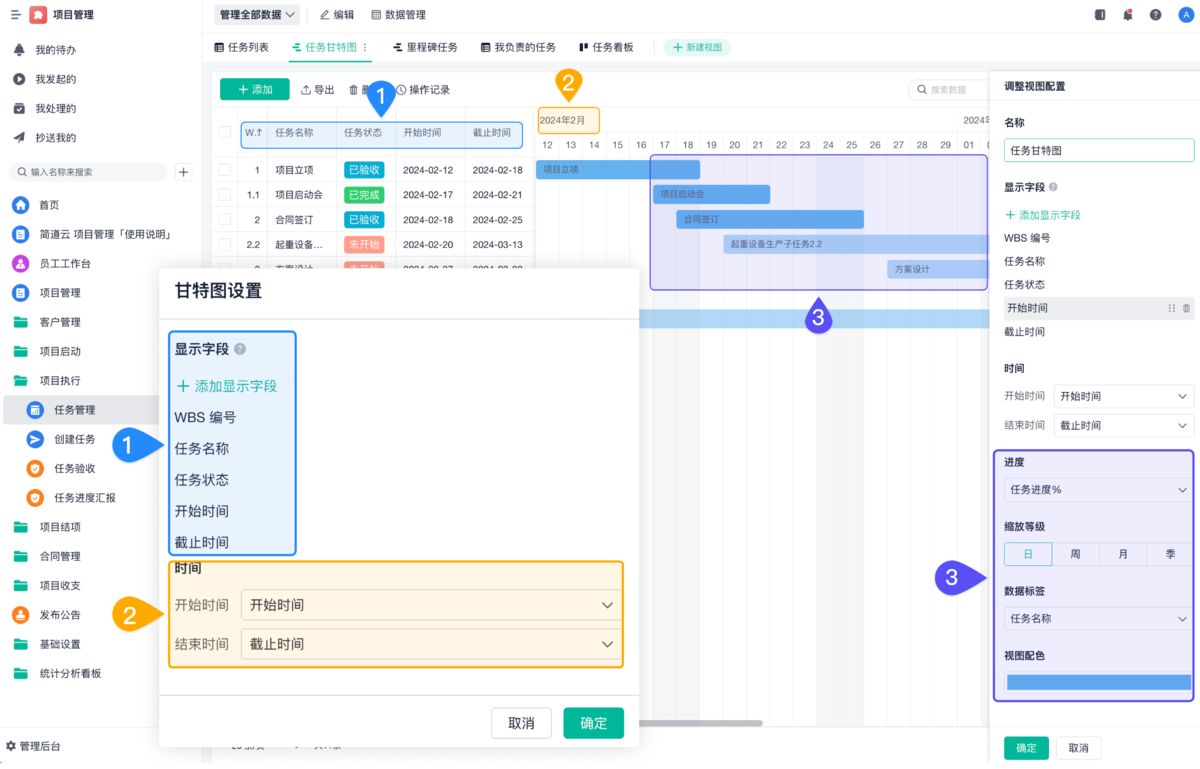Select the 日 zoom level option
1200x769 pixels.
click(x=1028, y=553)
